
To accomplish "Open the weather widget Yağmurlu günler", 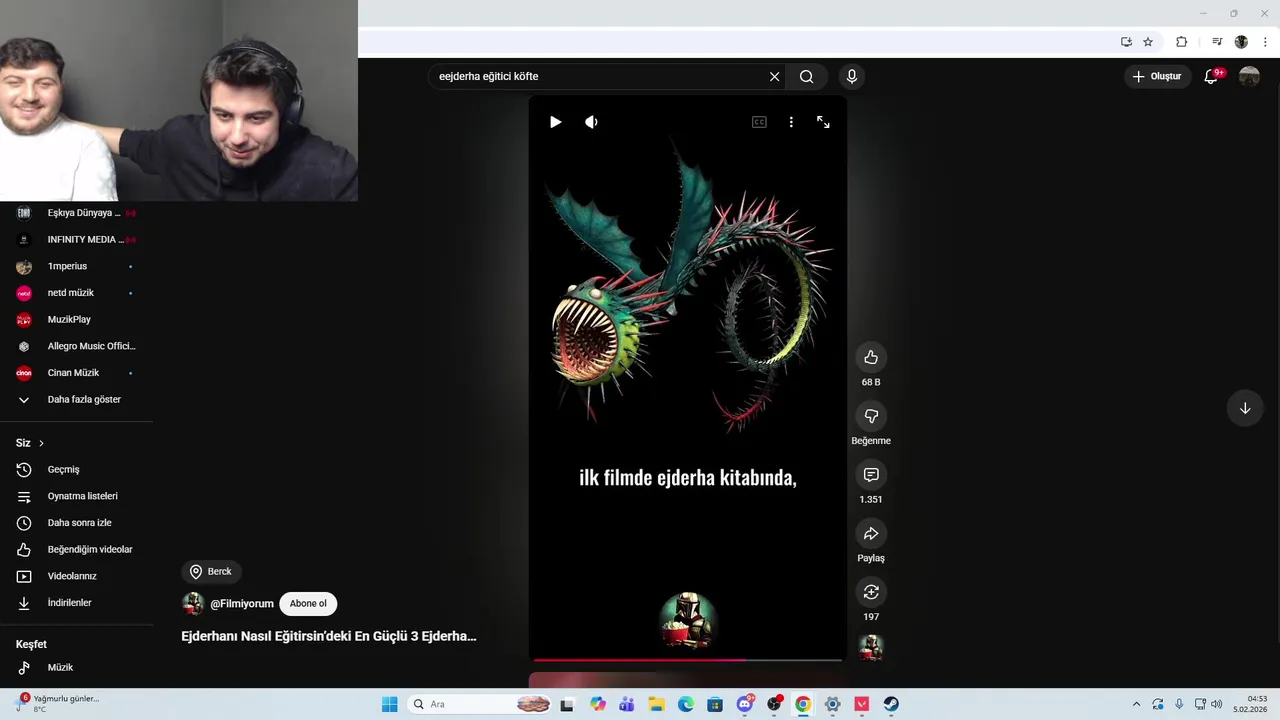I will tap(58, 703).
